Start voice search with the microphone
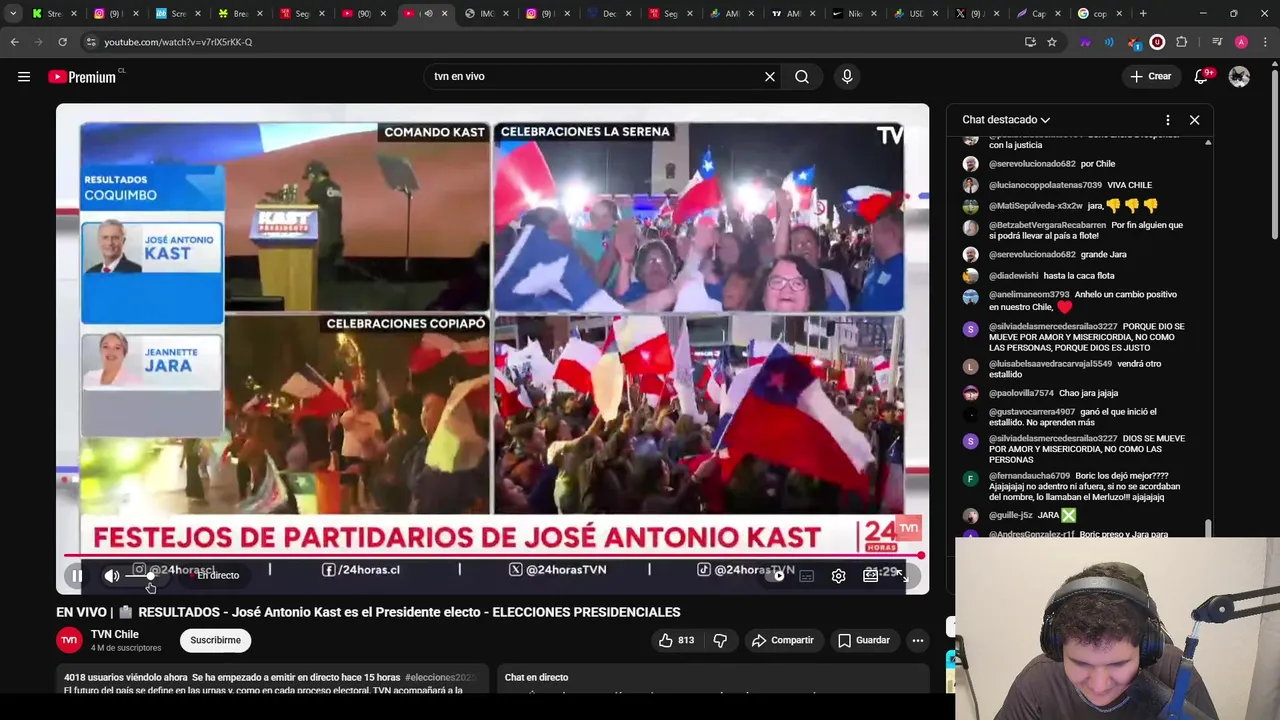Viewport: 1280px width, 720px height. pos(847,77)
